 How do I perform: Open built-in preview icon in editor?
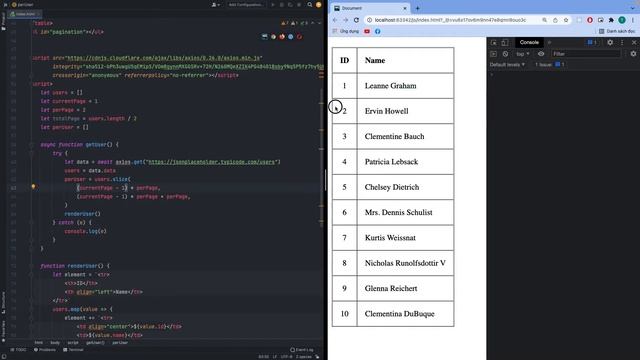point(264,37)
